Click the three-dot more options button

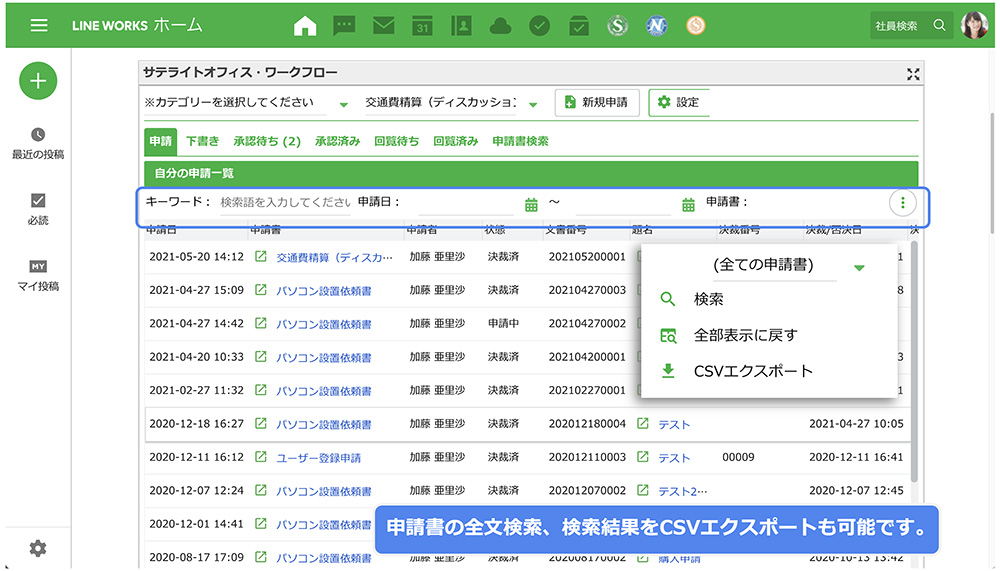tap(902, 203)
